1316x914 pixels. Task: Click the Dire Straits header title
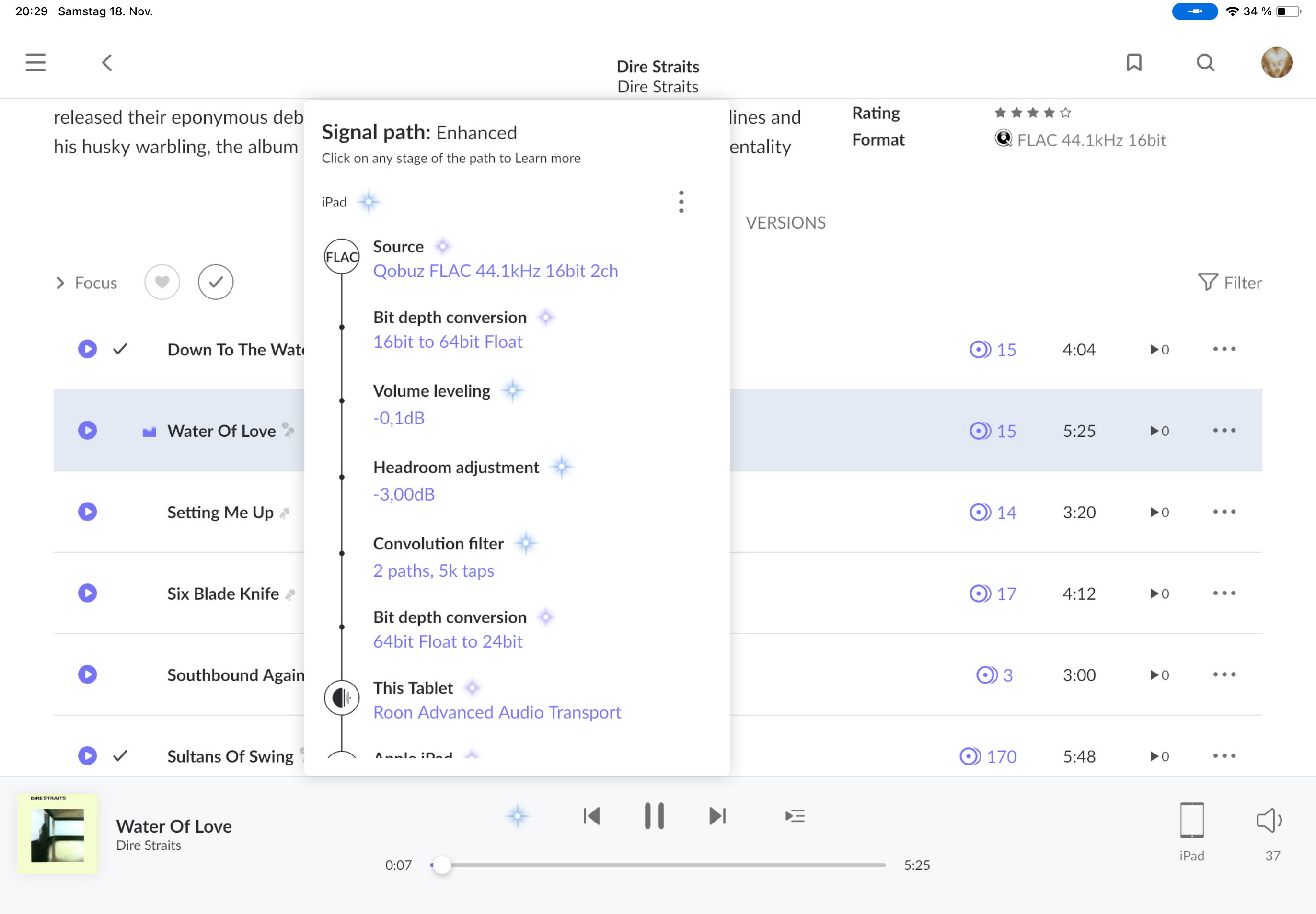658,67
